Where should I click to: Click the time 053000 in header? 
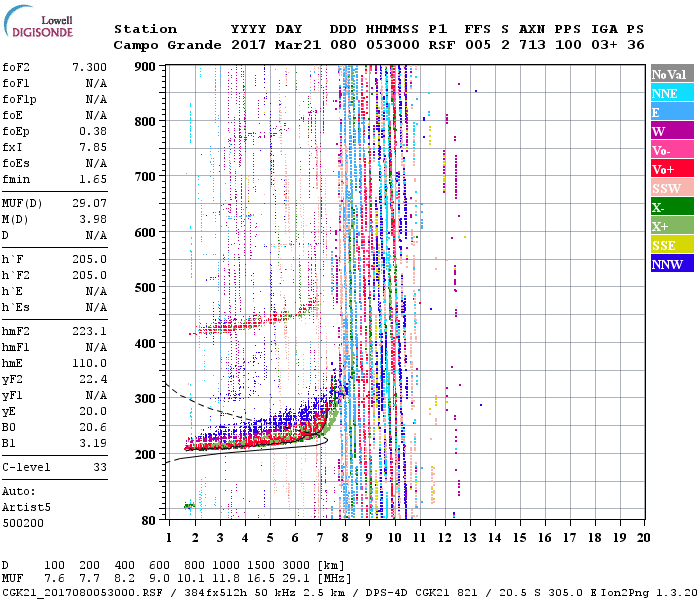coord(393,45)
